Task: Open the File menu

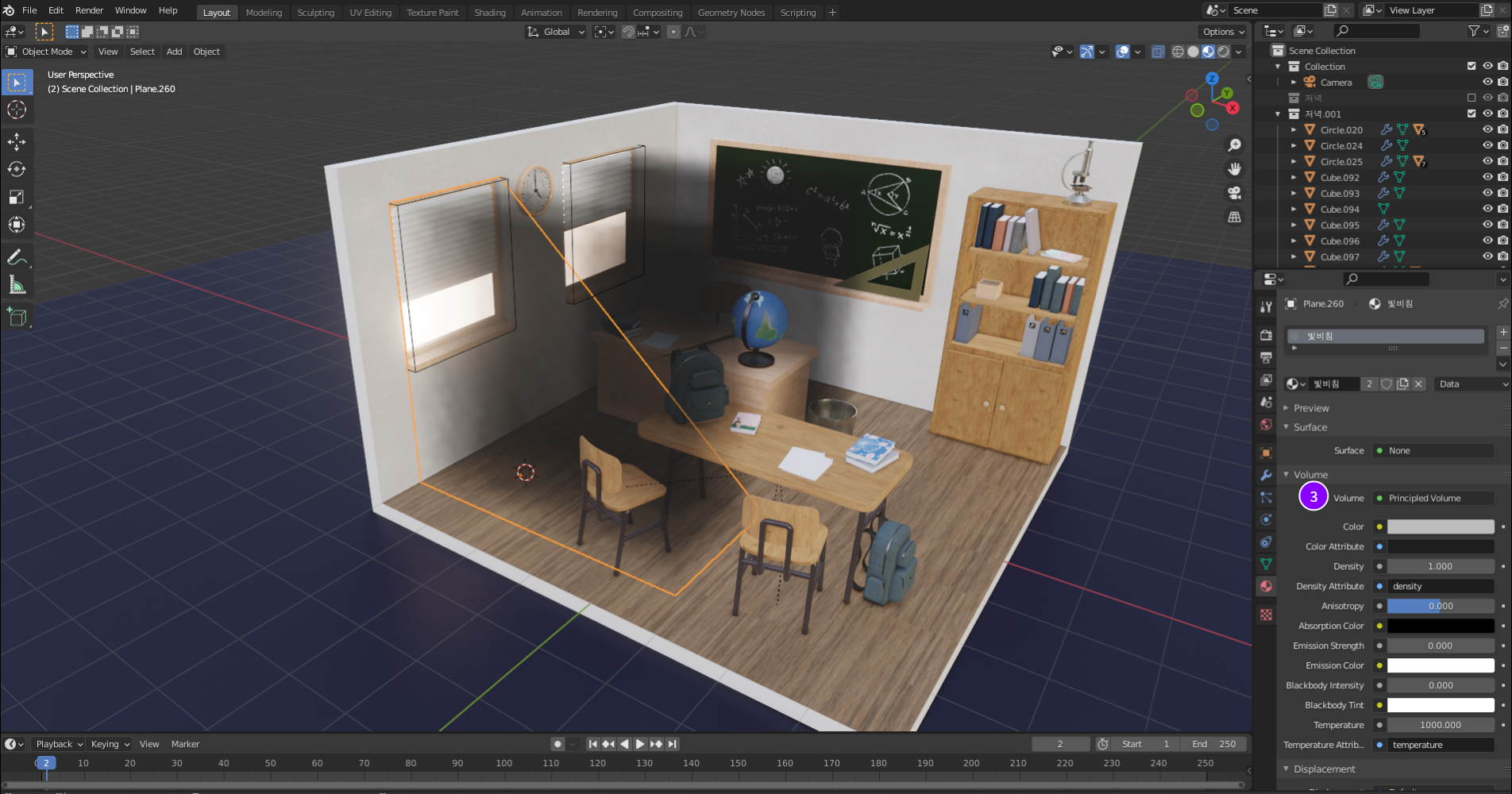Action: click(29, 10)
